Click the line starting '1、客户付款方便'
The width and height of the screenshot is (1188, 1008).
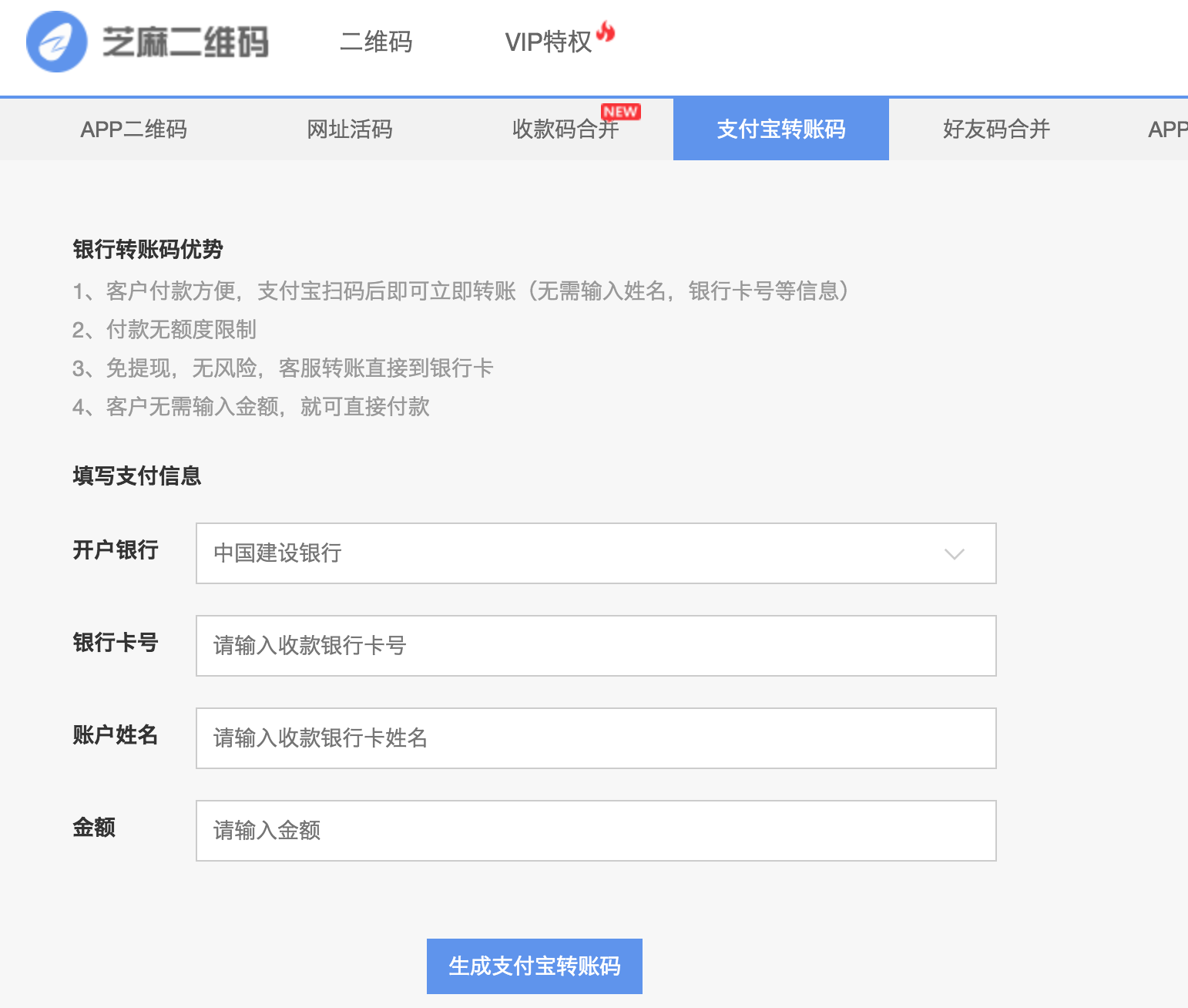tap(461, 291)
